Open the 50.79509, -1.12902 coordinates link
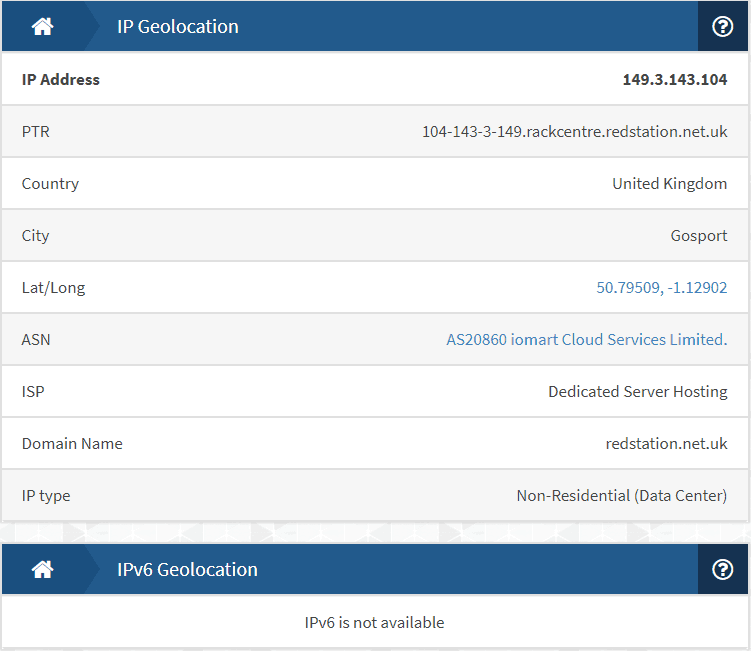Screen dimensions: 751x651 pyautogui.click(x=661, y=287)
